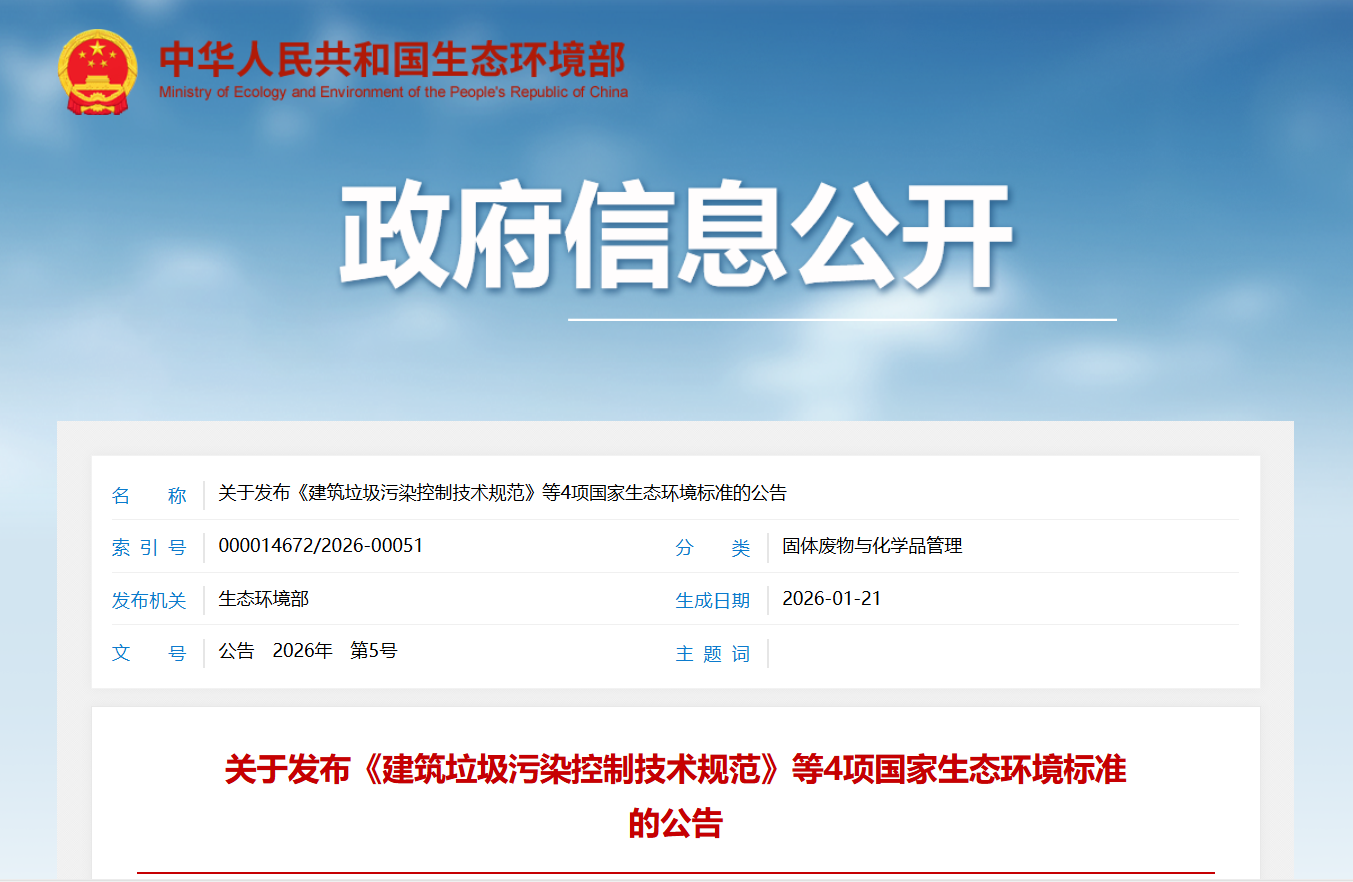Click the 名称 field label

149,495
